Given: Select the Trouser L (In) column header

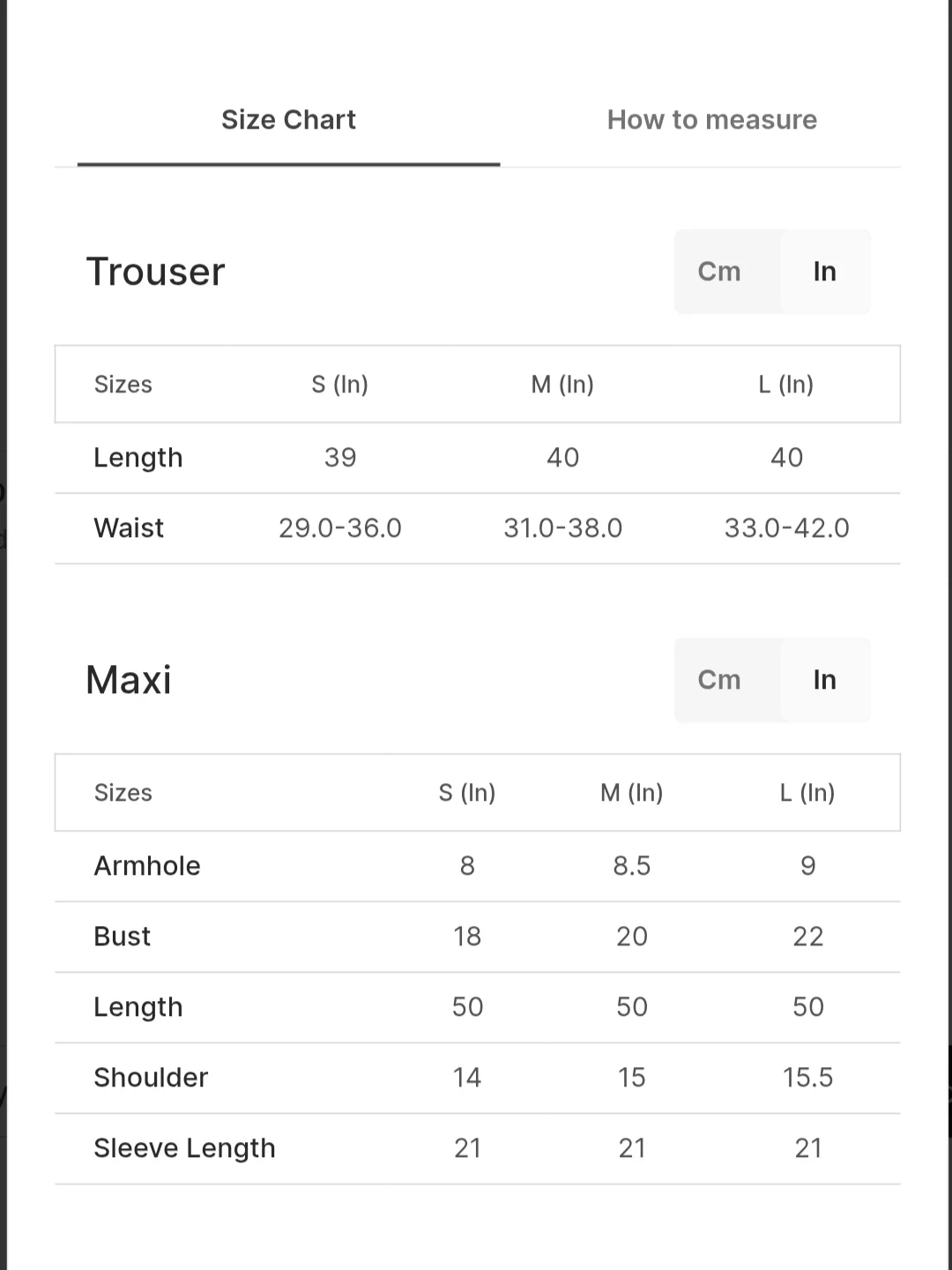Looking at the screenshot, I should pyautogui.click(x=785, y=385).
